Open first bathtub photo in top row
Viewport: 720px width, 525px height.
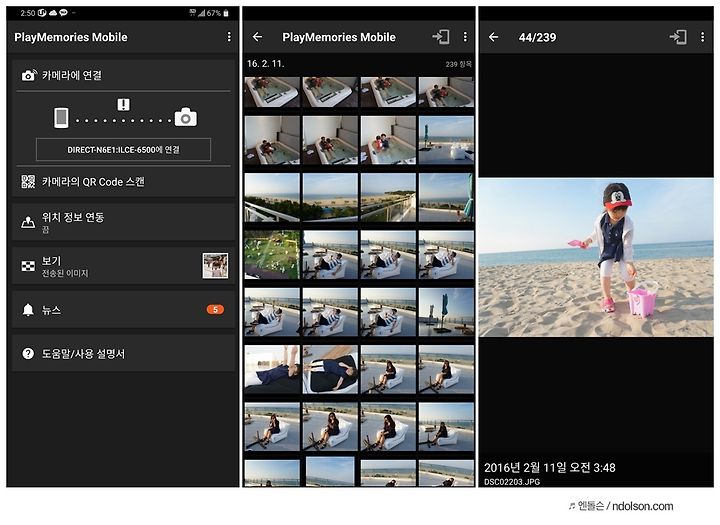click(272, 92)
